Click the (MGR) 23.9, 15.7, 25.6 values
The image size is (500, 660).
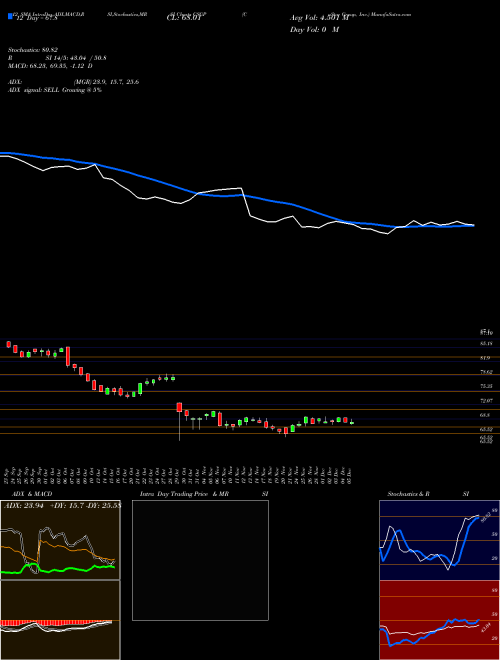pos(106,82)
